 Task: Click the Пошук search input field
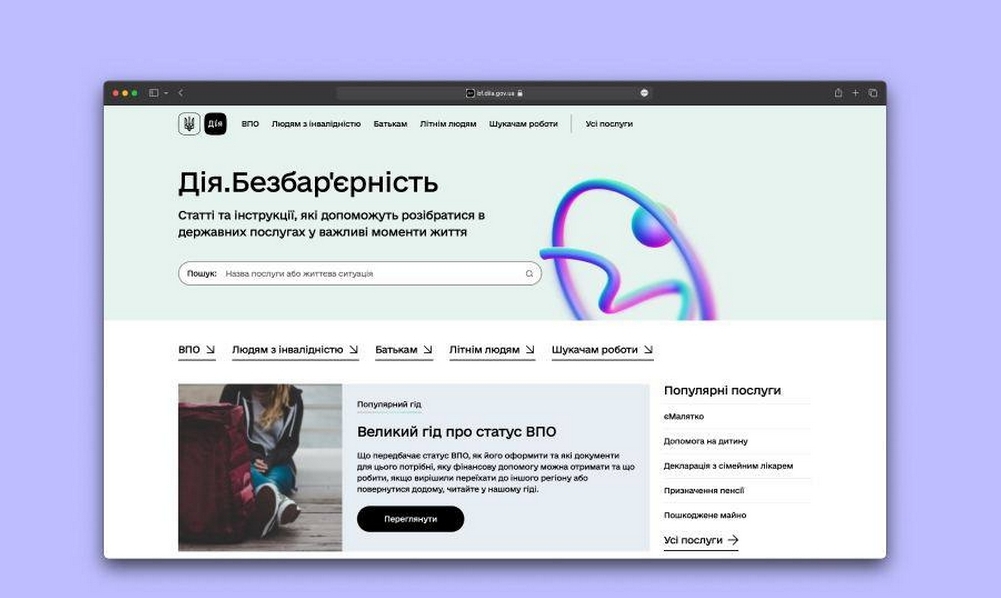tap(360, 273)
